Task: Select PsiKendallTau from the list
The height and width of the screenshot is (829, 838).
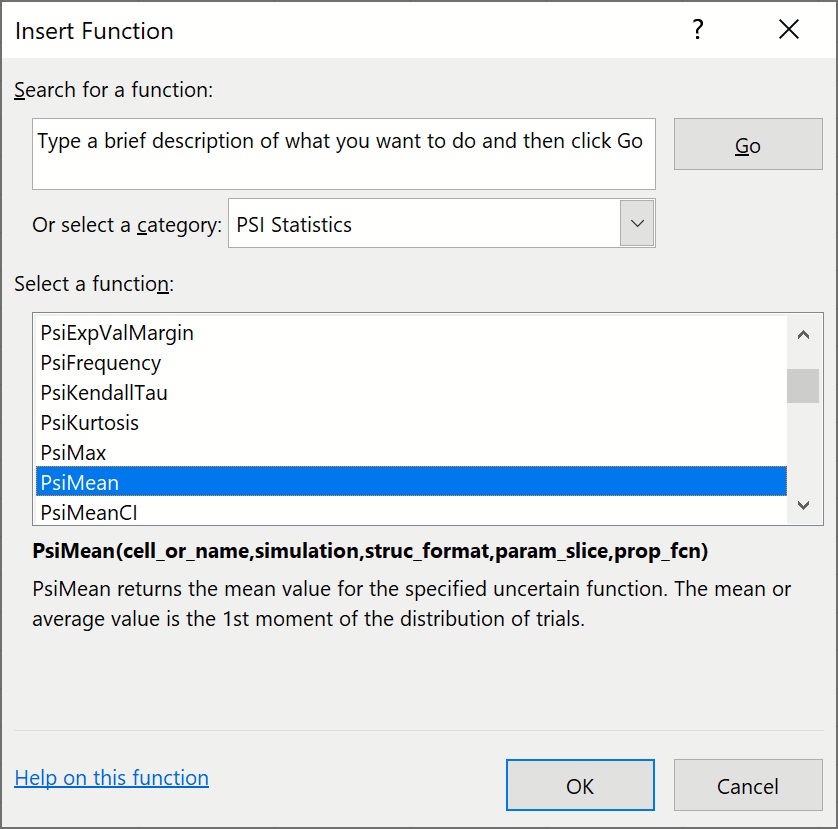Action: coord(104,393)
